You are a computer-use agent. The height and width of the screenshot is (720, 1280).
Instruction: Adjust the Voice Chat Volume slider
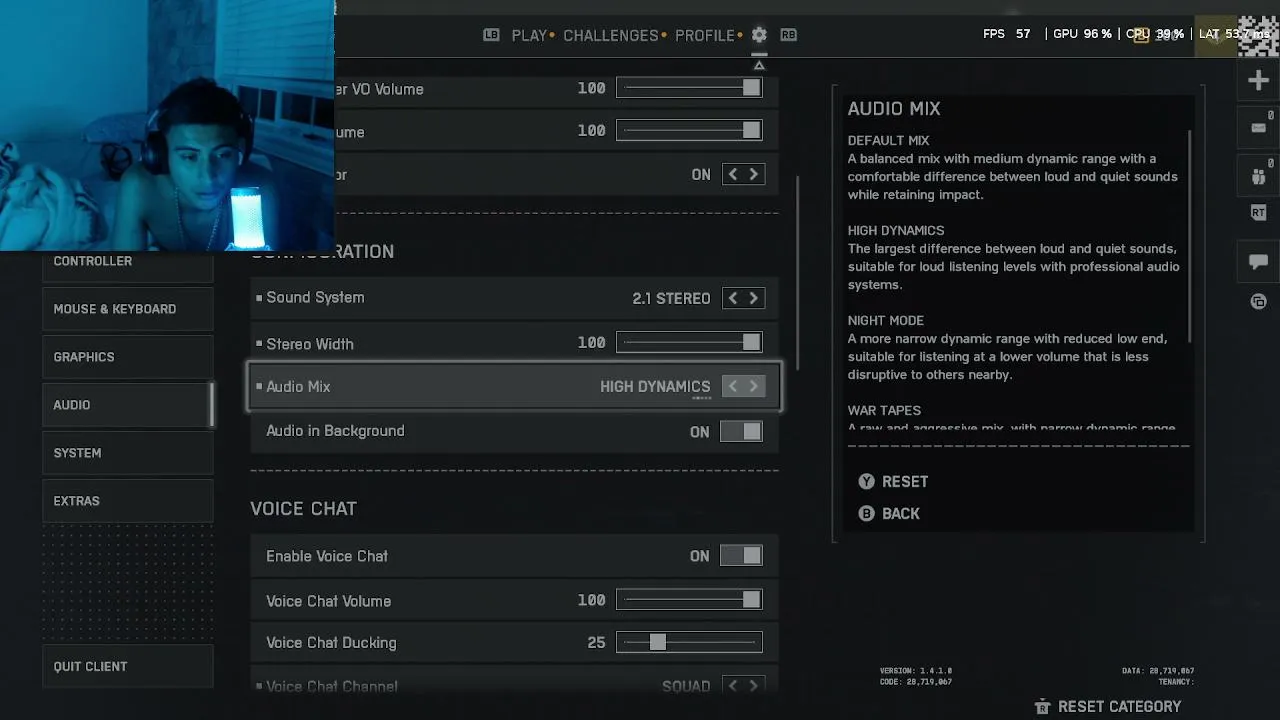coord(689,600)
